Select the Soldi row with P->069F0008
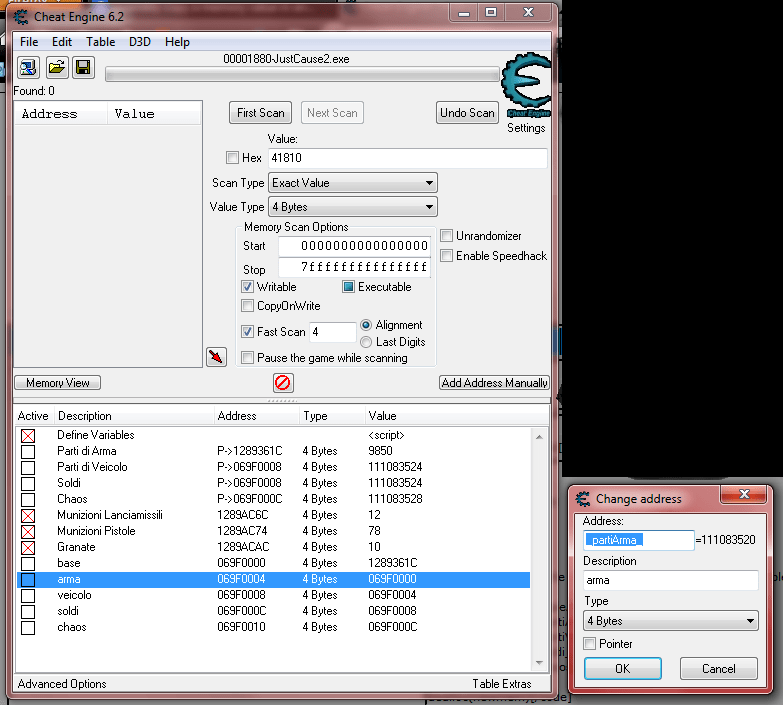 [273, 483]
